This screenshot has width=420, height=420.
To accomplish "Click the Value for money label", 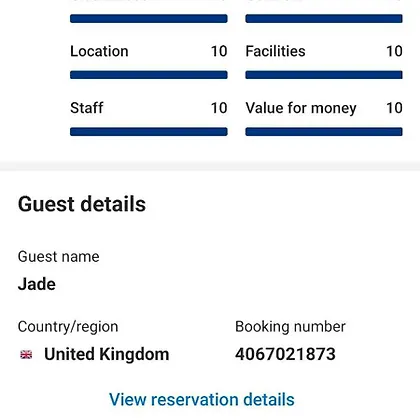I will [301, 108].
